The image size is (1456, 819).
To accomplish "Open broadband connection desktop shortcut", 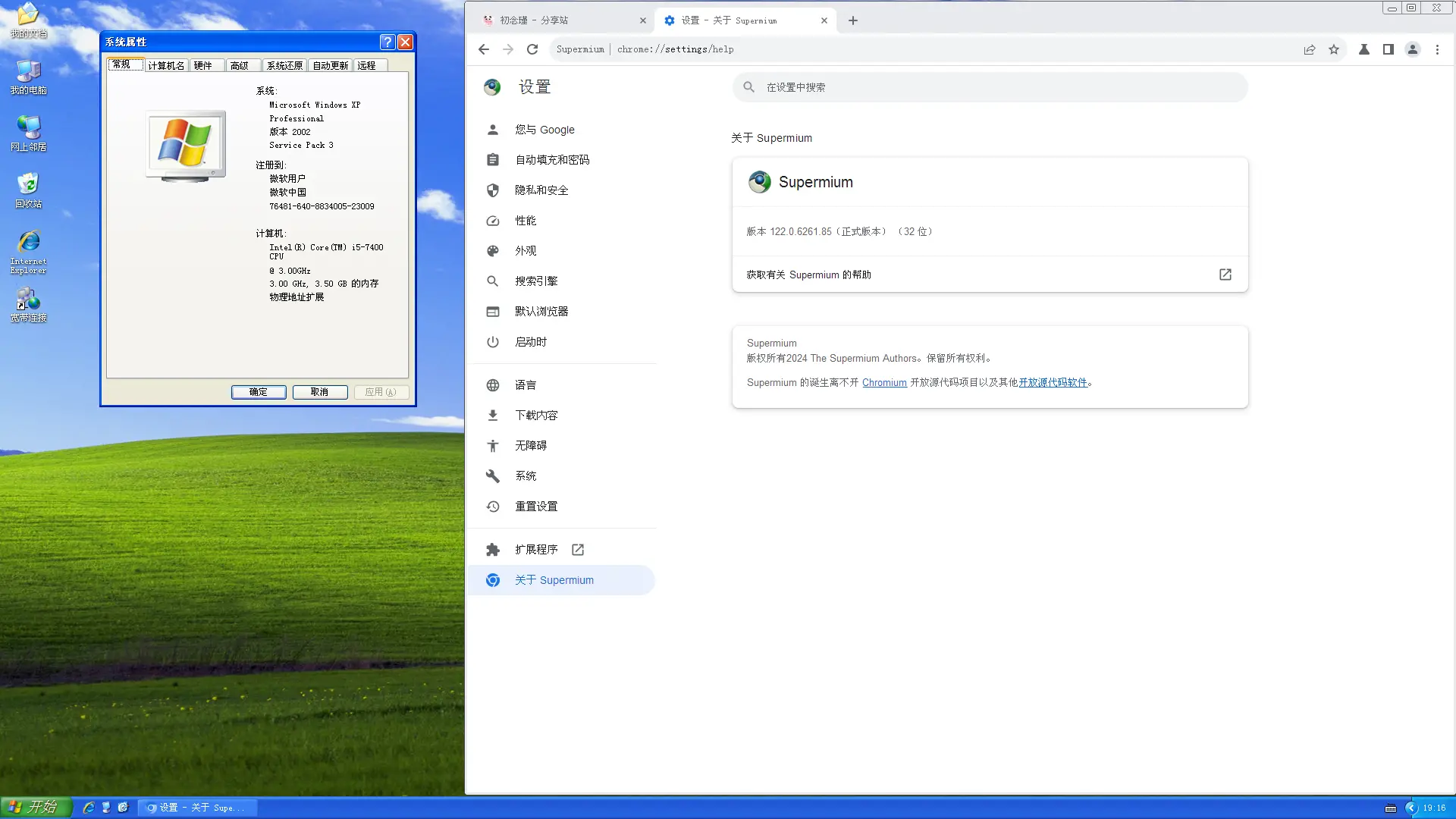I will 28,305.
